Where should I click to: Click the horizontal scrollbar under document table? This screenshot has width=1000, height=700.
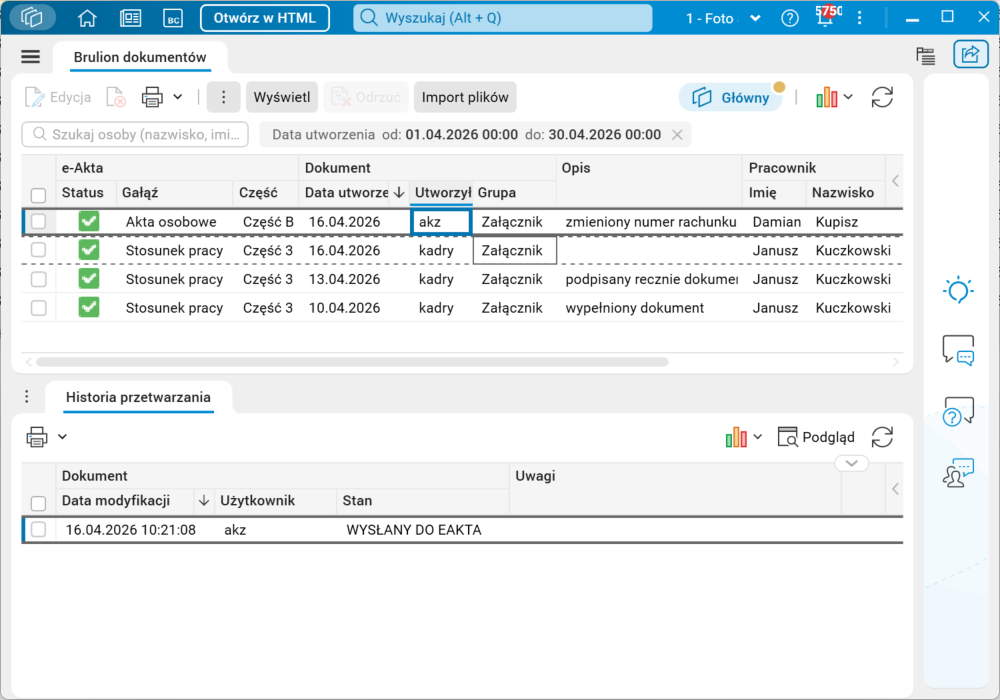352,361
